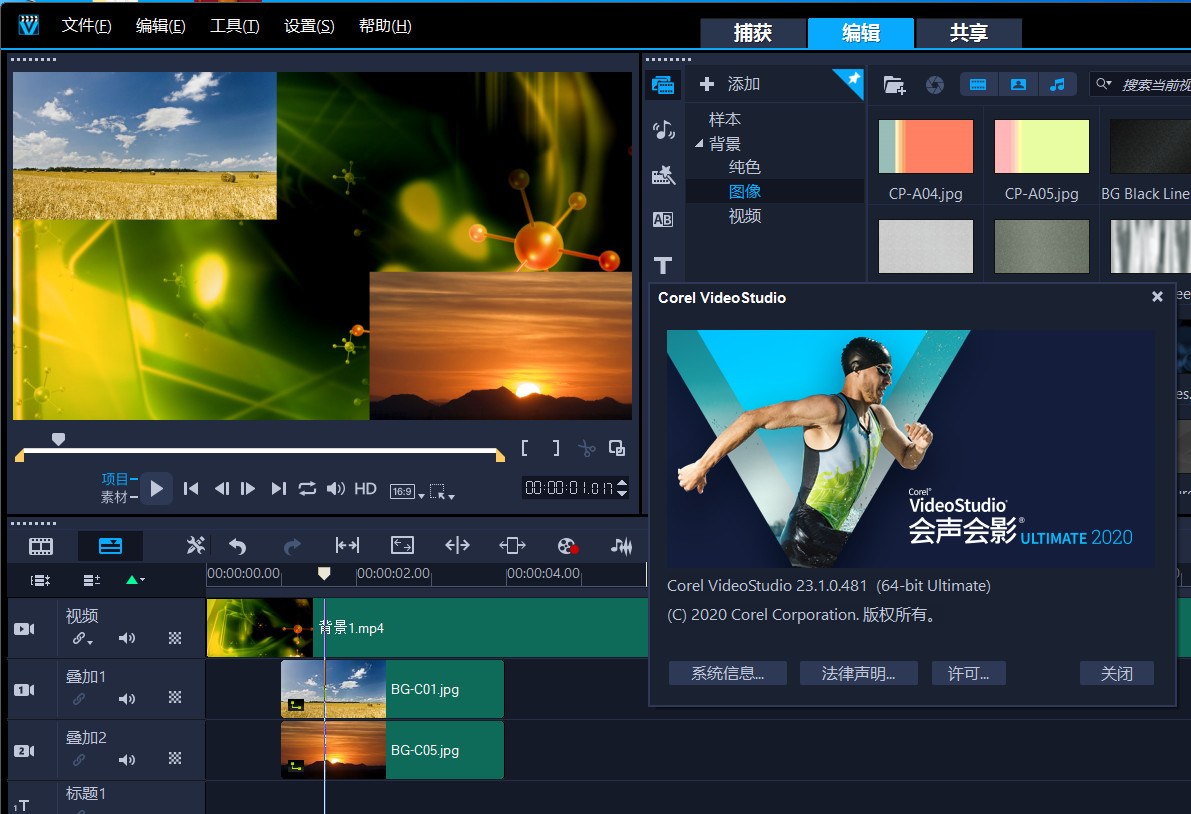Toggle HD preview mode
Screen dimensions: 1191x814
coord(365,489)
